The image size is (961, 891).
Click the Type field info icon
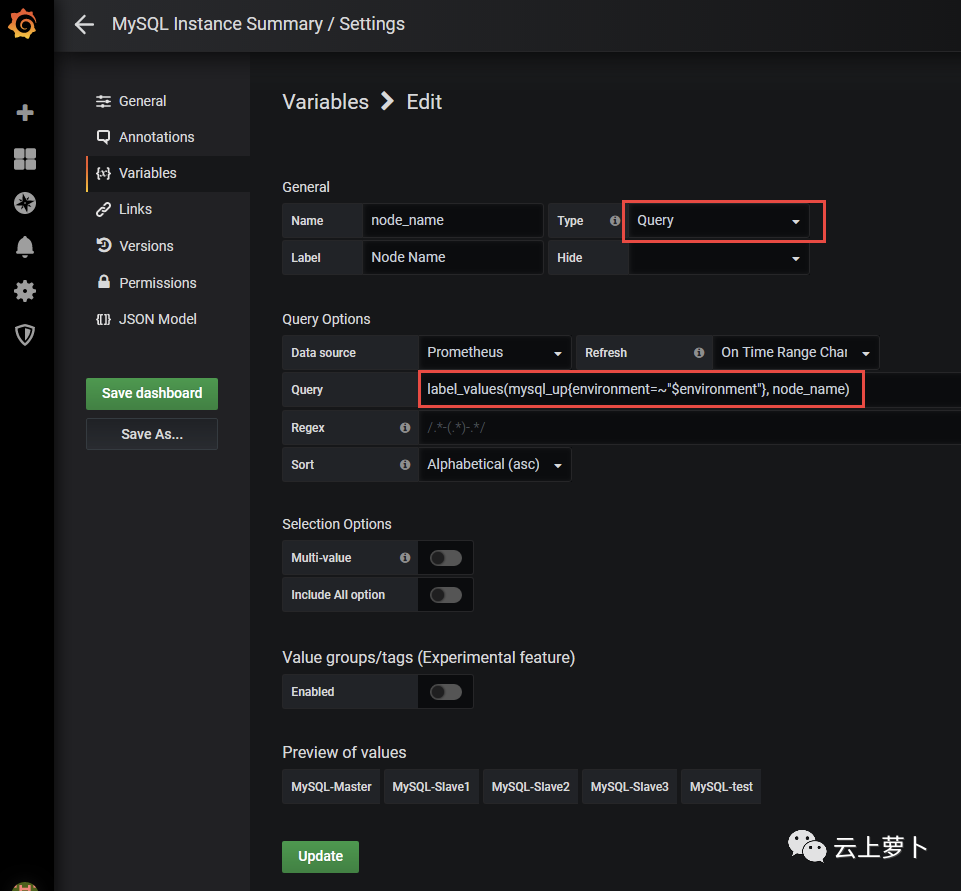tap(615, 221)
